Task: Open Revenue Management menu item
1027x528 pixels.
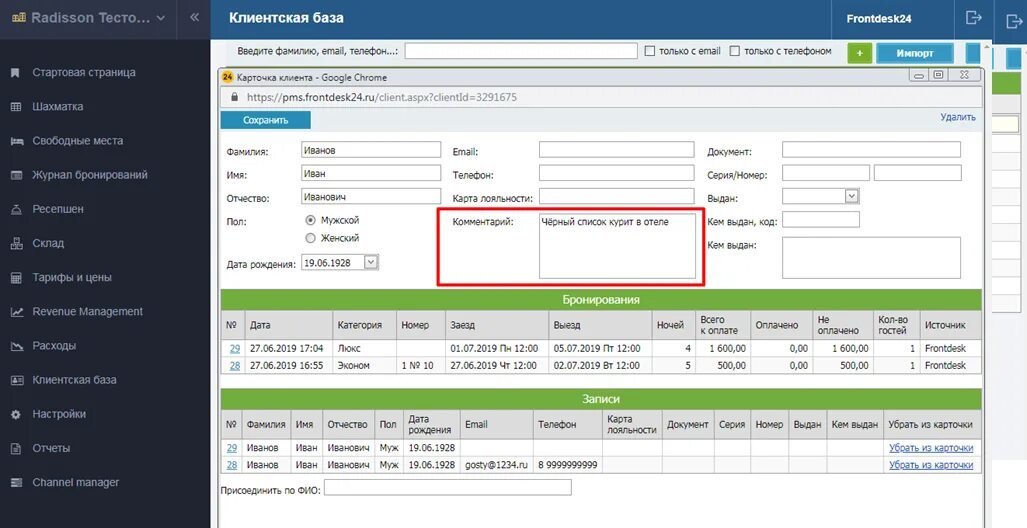Action: (x=88, y=312)
